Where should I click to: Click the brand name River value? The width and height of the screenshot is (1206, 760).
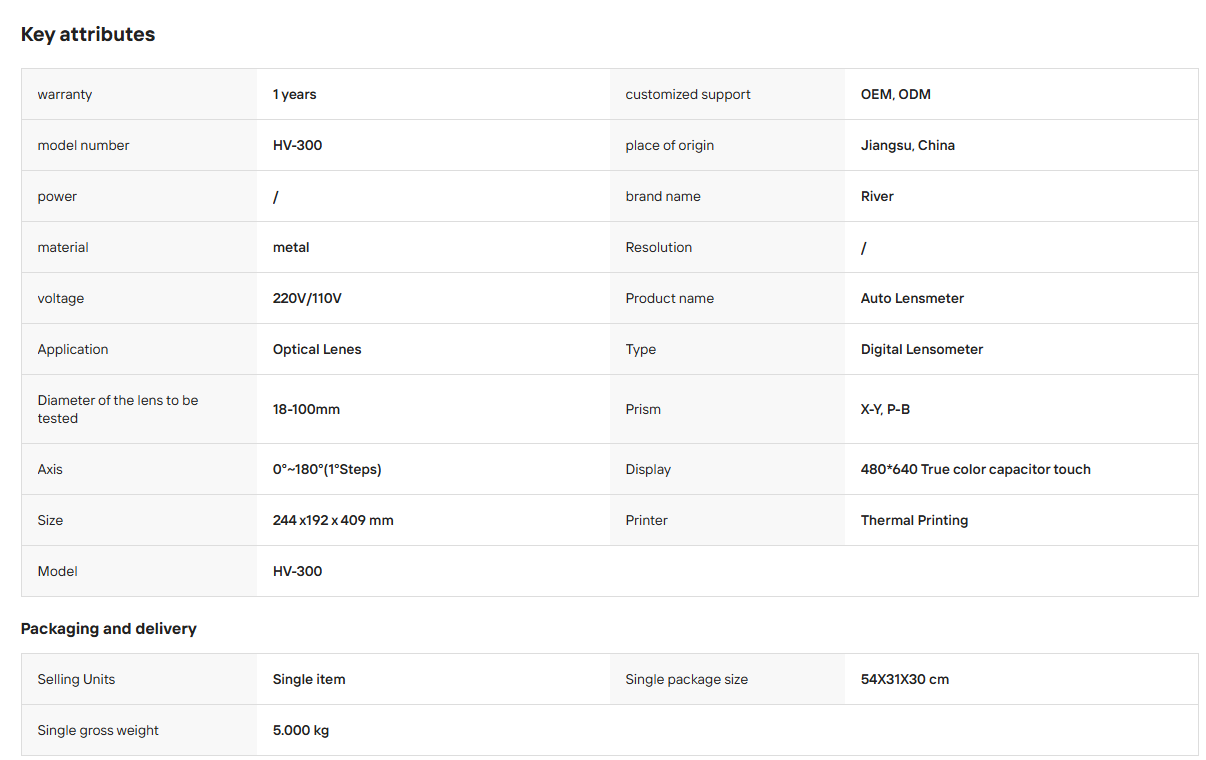click(877, 196)
